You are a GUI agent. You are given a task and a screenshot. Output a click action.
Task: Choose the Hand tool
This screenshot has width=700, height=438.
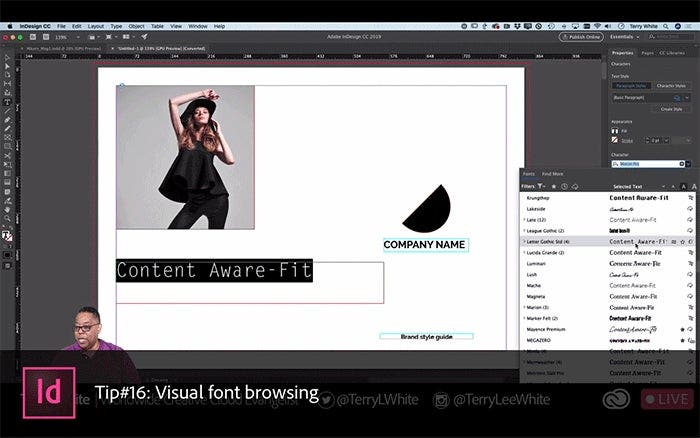coord(7,207)
